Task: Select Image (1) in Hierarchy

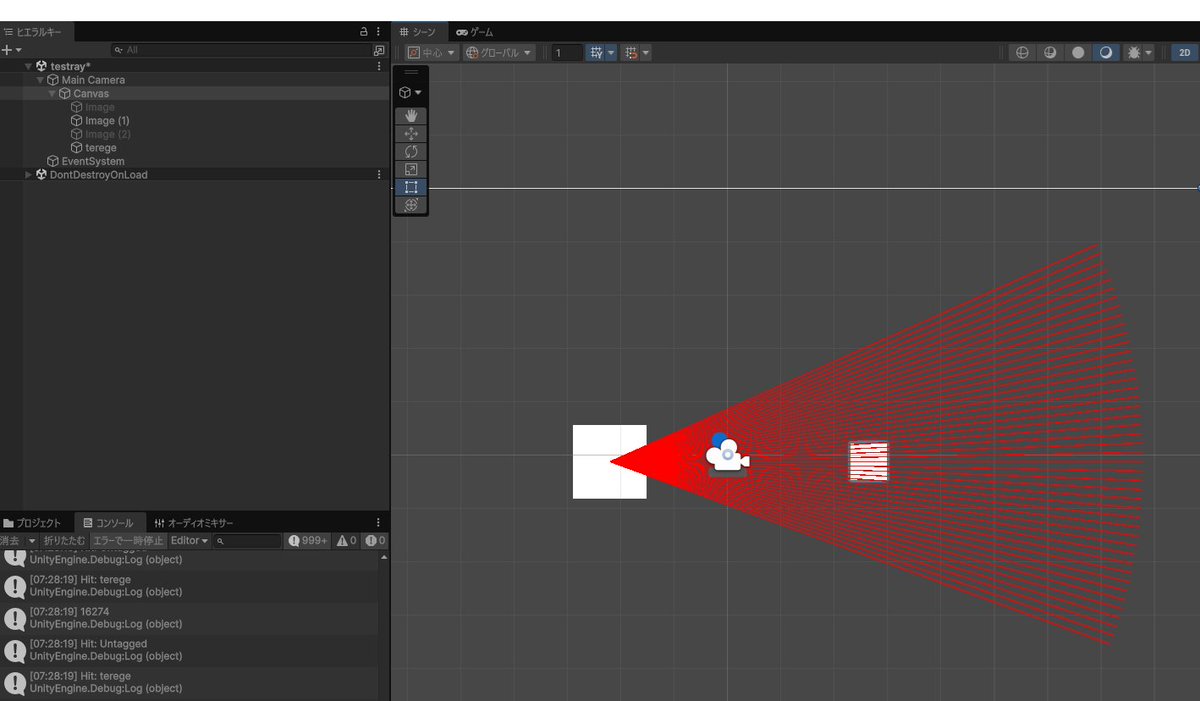Action: 107,121
